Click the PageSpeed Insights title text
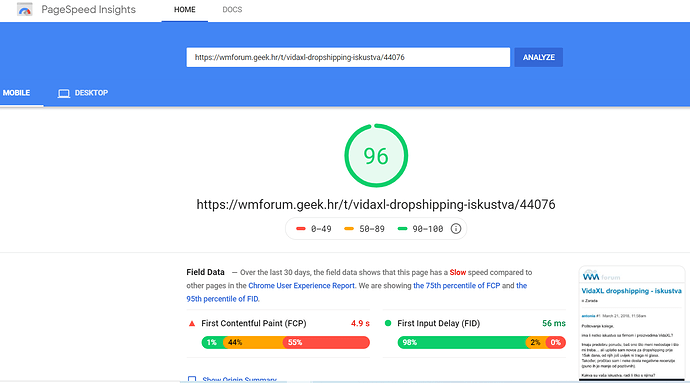This screenshot has width=690, height=383. pyautogui.click(x=88, y=10)
